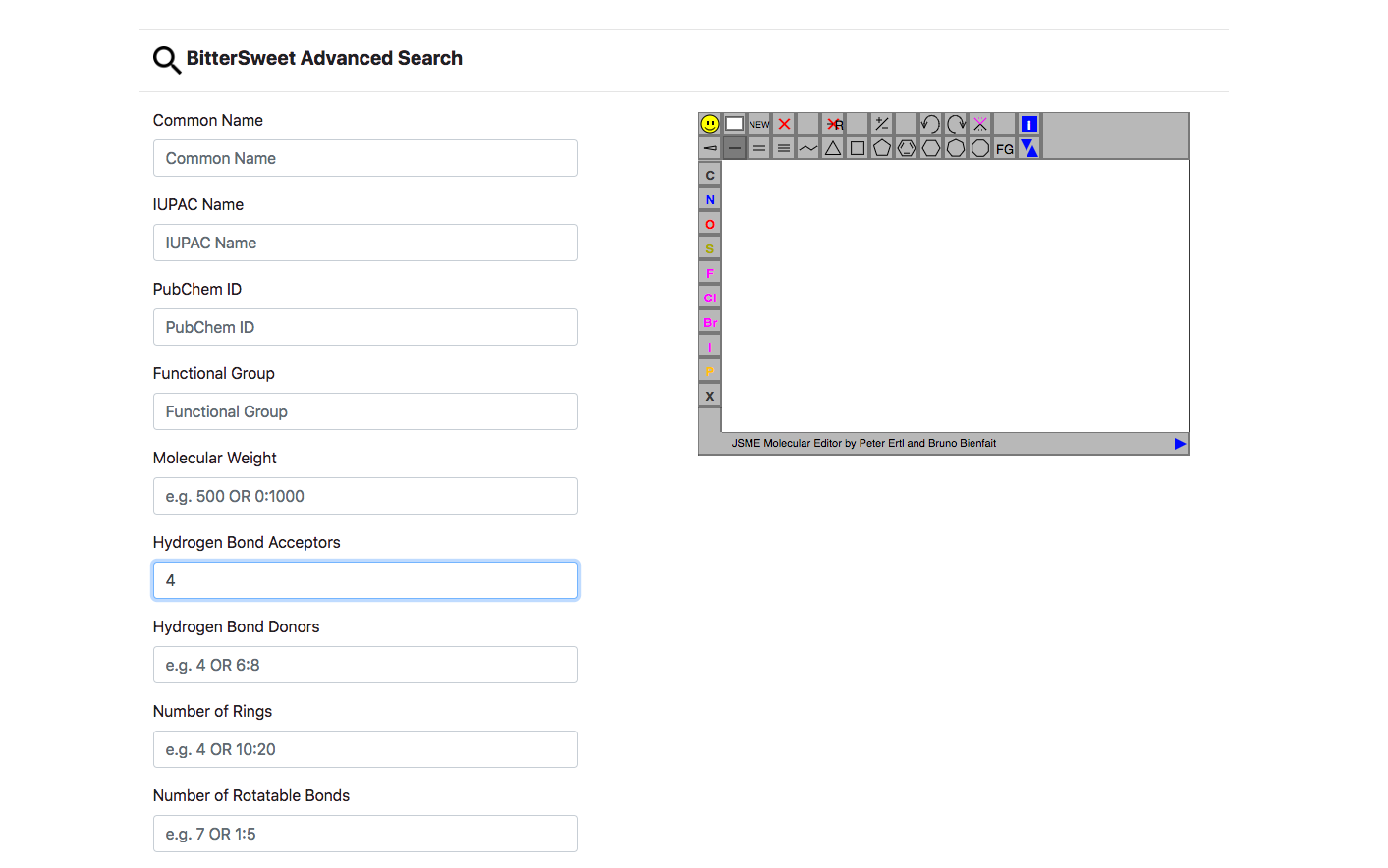1388x868 pixels.
Task: Select the cyclobutane square ring
Action: (x=858, y=148)
